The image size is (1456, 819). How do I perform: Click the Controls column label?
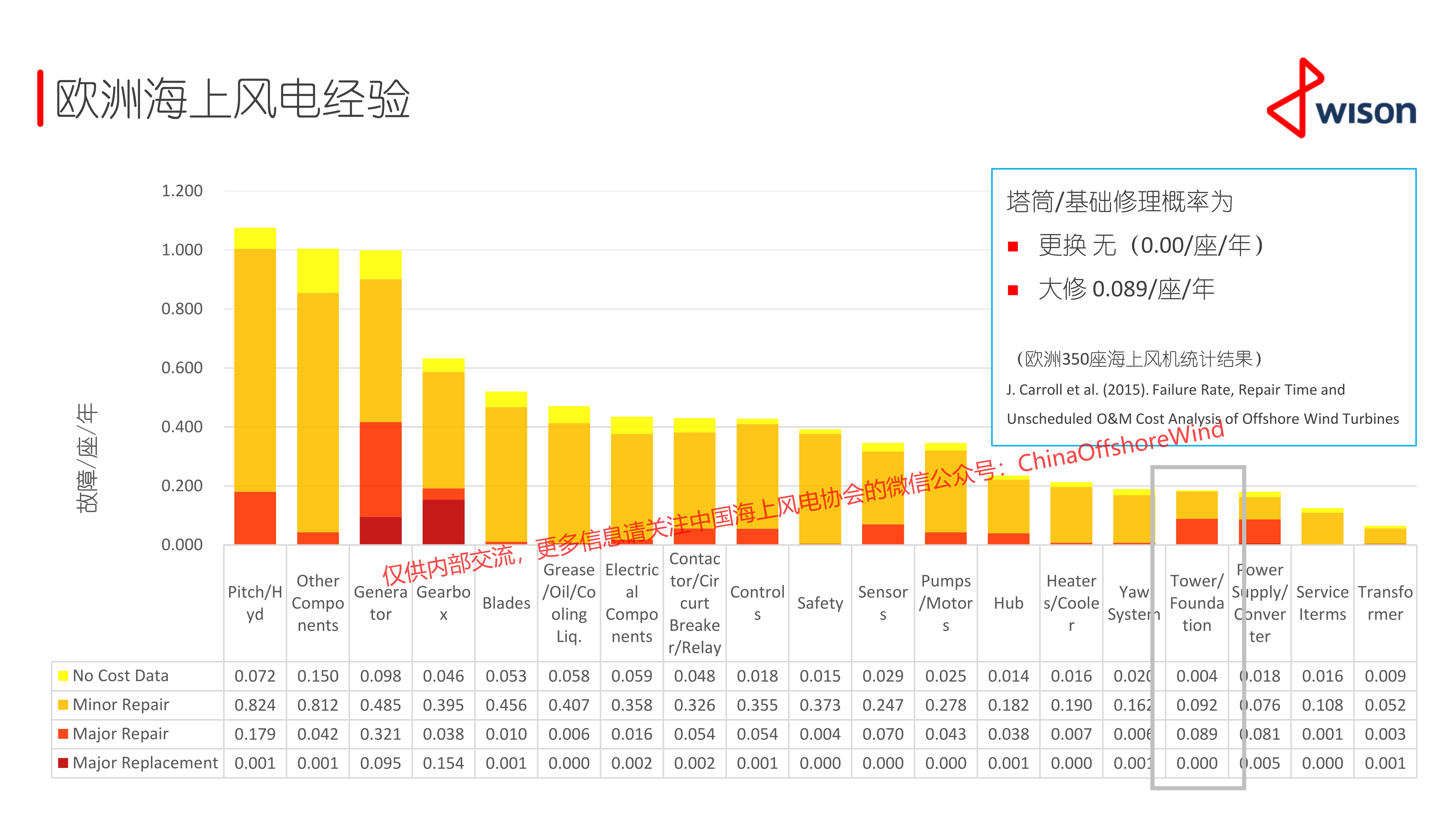coord(757,603)
